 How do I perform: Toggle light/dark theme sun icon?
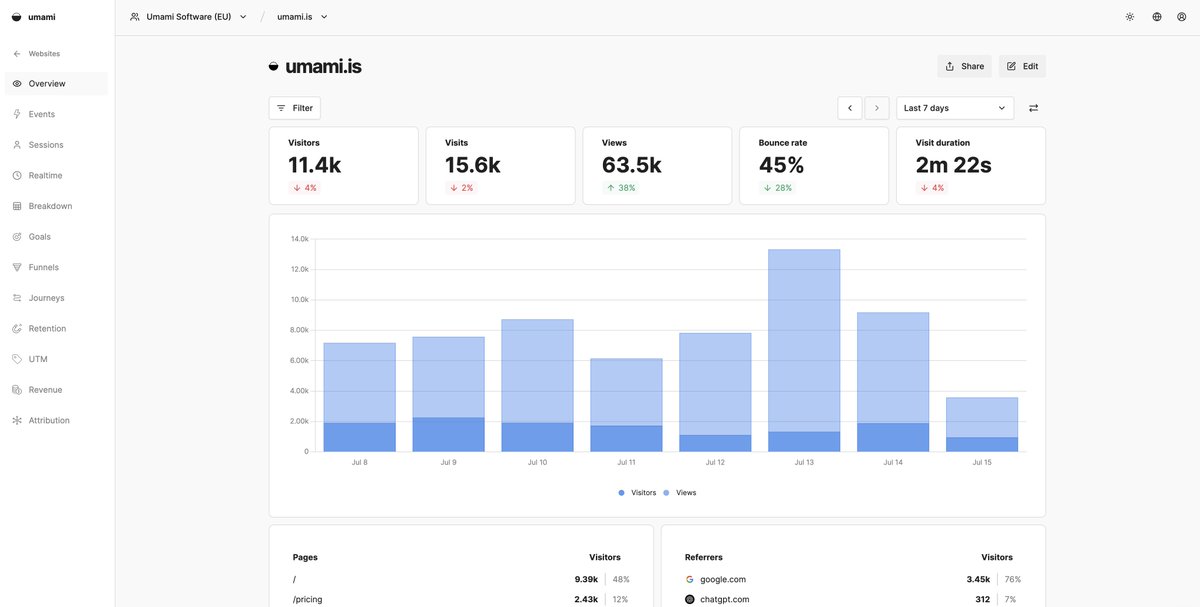point(1130,17)
